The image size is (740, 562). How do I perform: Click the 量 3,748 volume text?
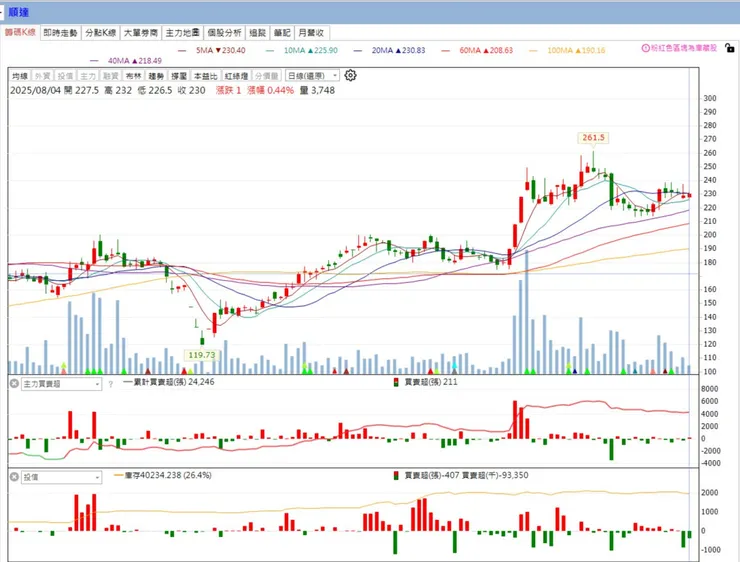(317, 91)
